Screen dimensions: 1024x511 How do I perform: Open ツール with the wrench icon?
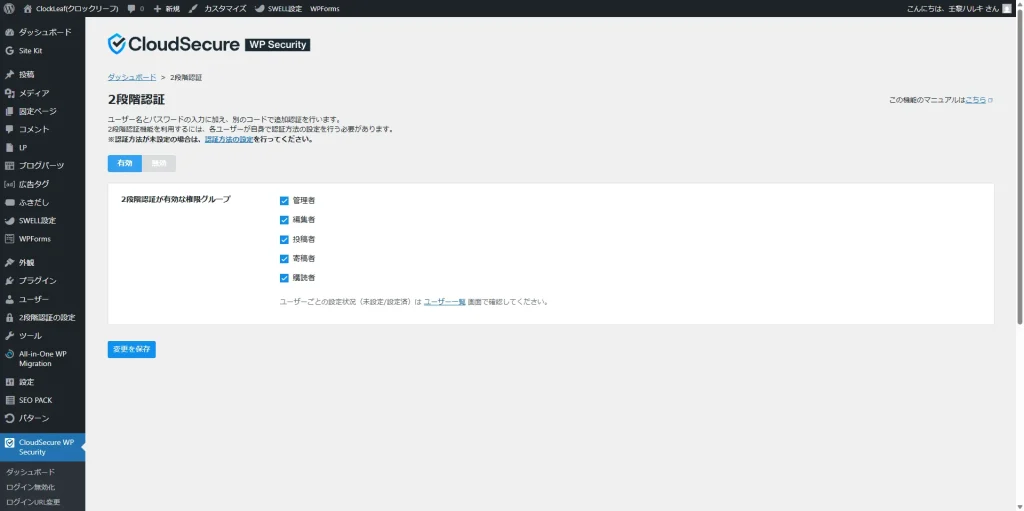9,336
